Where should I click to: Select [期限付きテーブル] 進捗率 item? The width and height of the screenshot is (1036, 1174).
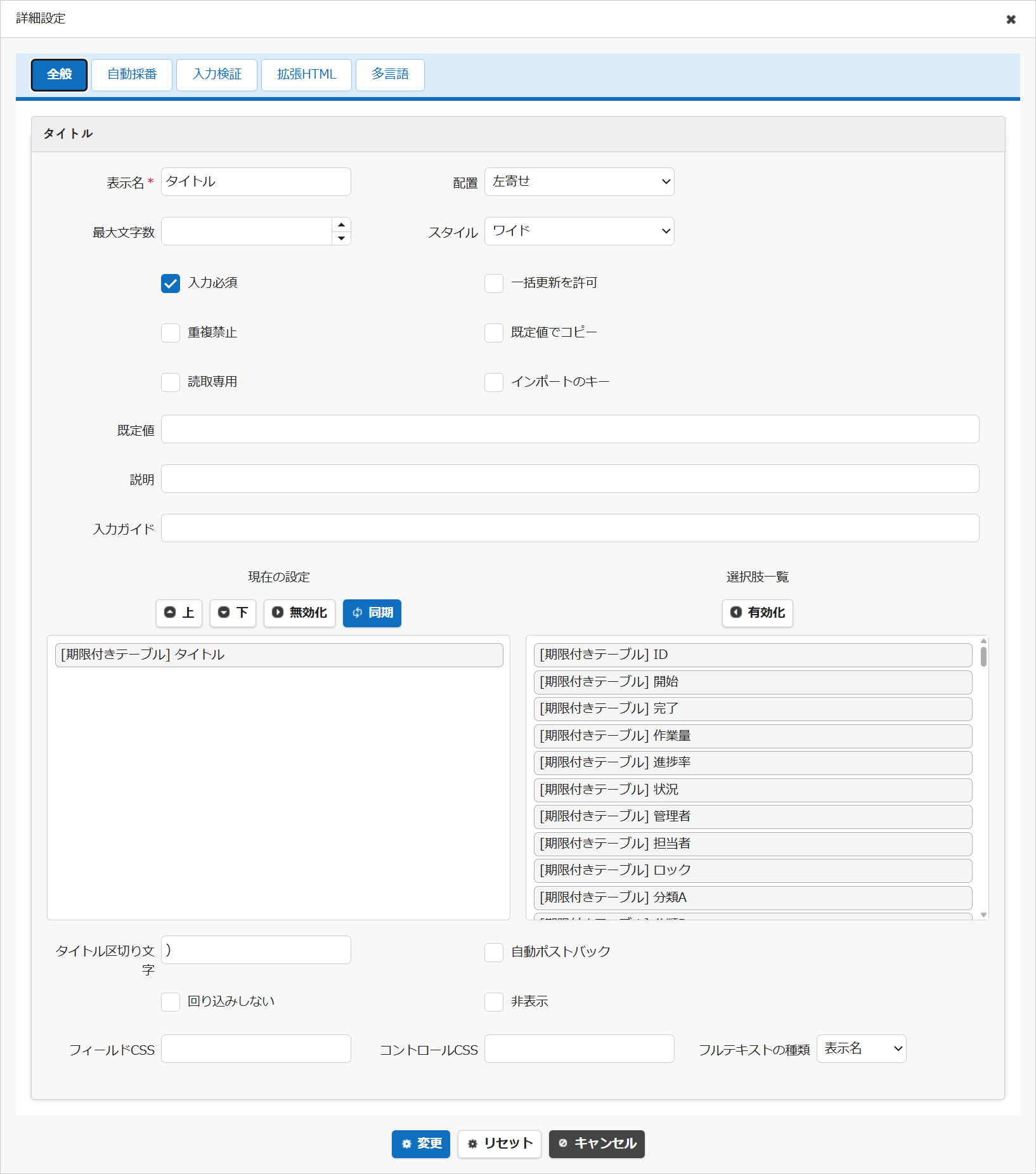tap(753, 762)
